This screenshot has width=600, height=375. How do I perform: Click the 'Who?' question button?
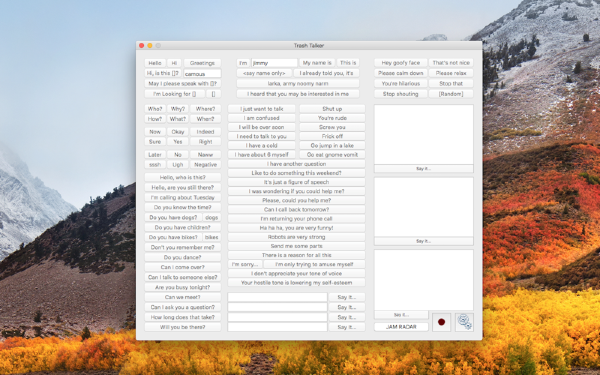pos(155,109)
